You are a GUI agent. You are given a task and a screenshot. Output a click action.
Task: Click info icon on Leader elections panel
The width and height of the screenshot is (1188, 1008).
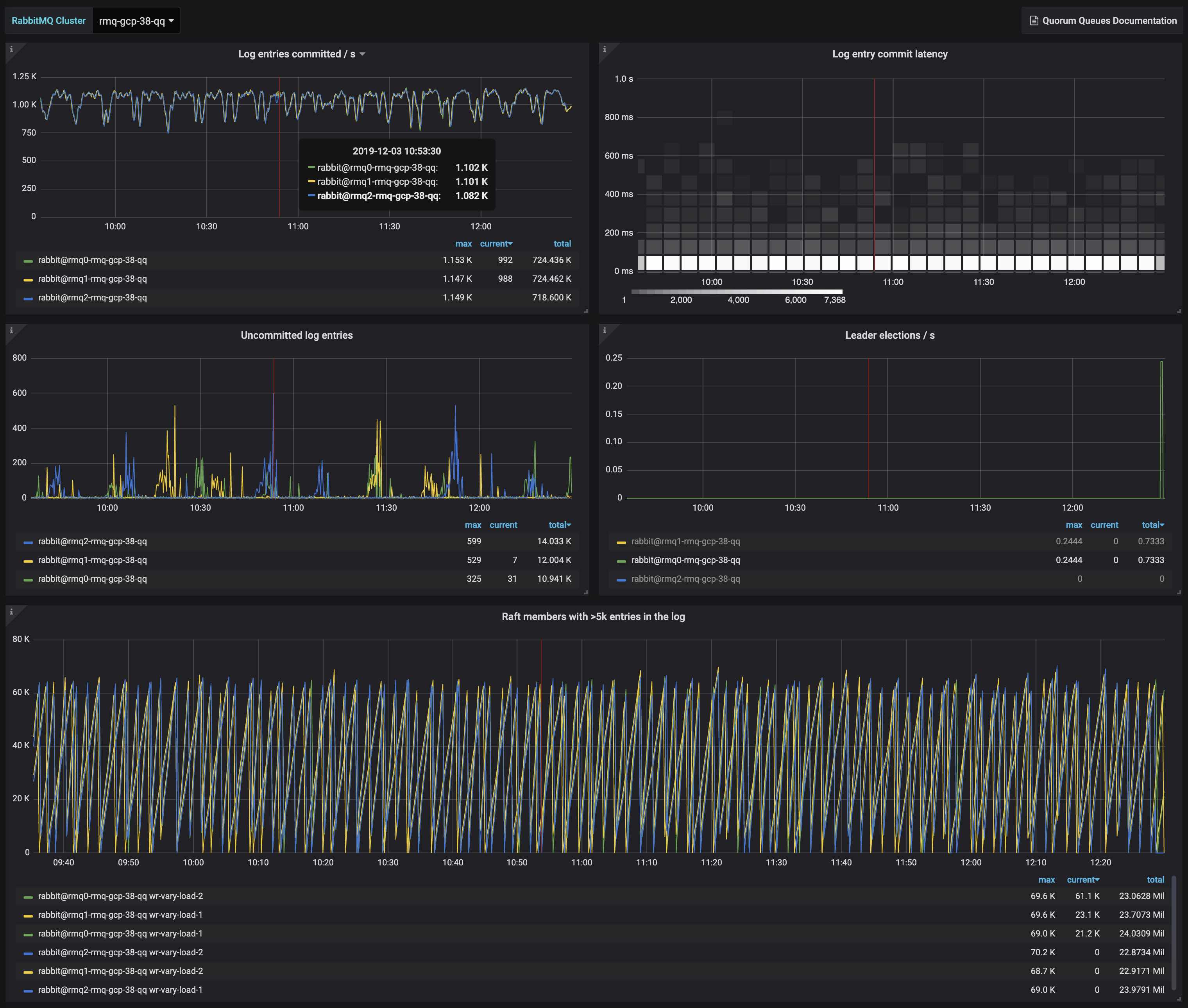pos(605,330)
